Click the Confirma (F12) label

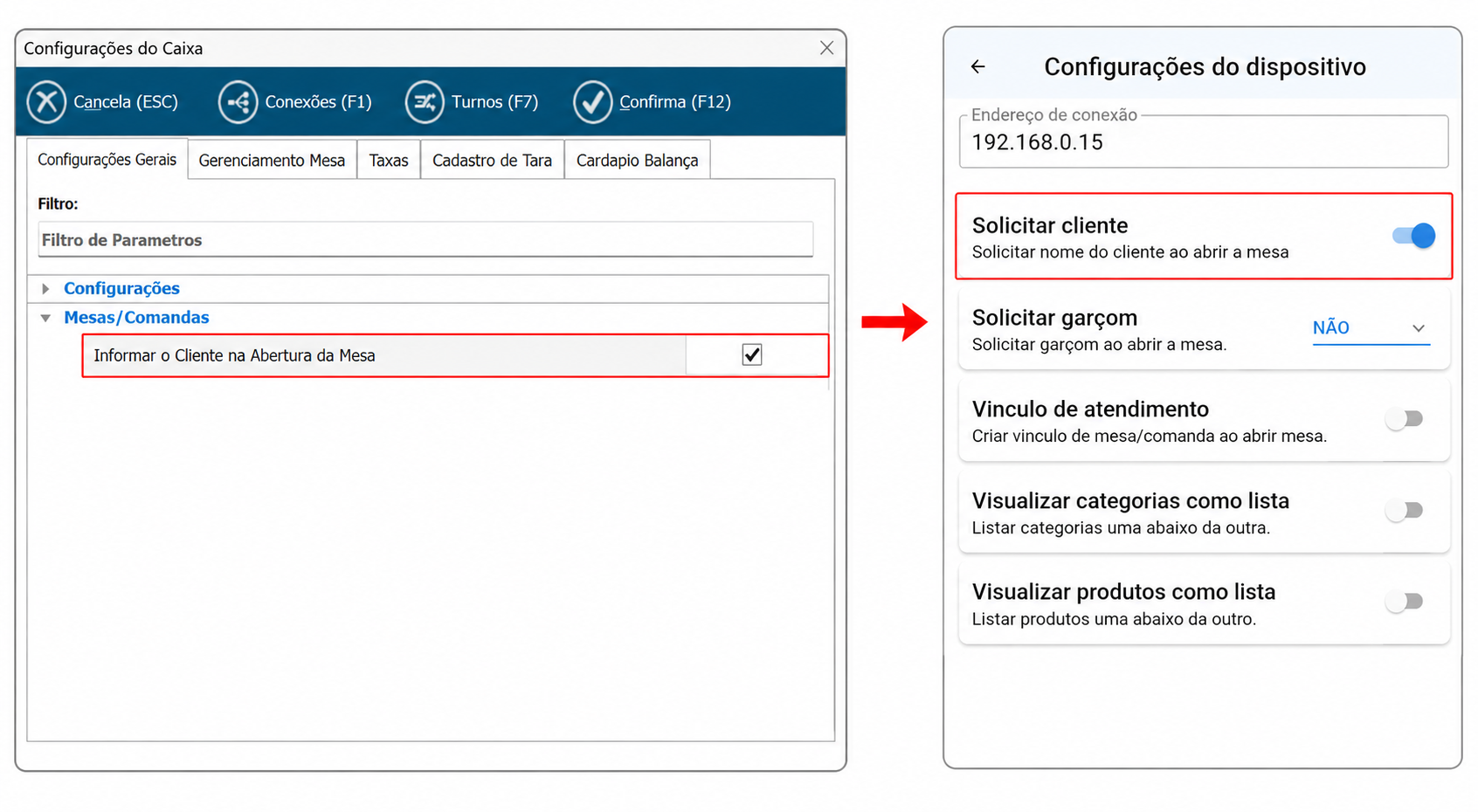pyautogui.click(x=675, y=102)
